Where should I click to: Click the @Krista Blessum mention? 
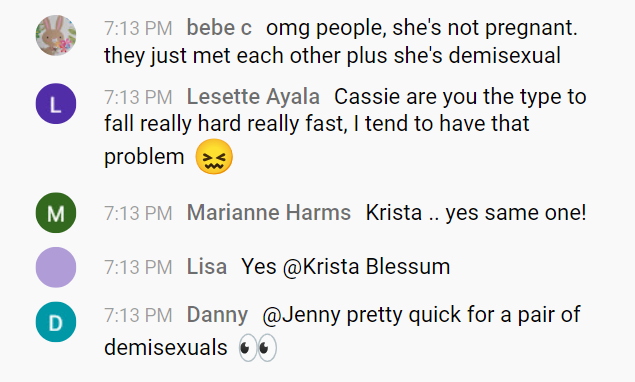pyautogui.click(x=367, y=267)
